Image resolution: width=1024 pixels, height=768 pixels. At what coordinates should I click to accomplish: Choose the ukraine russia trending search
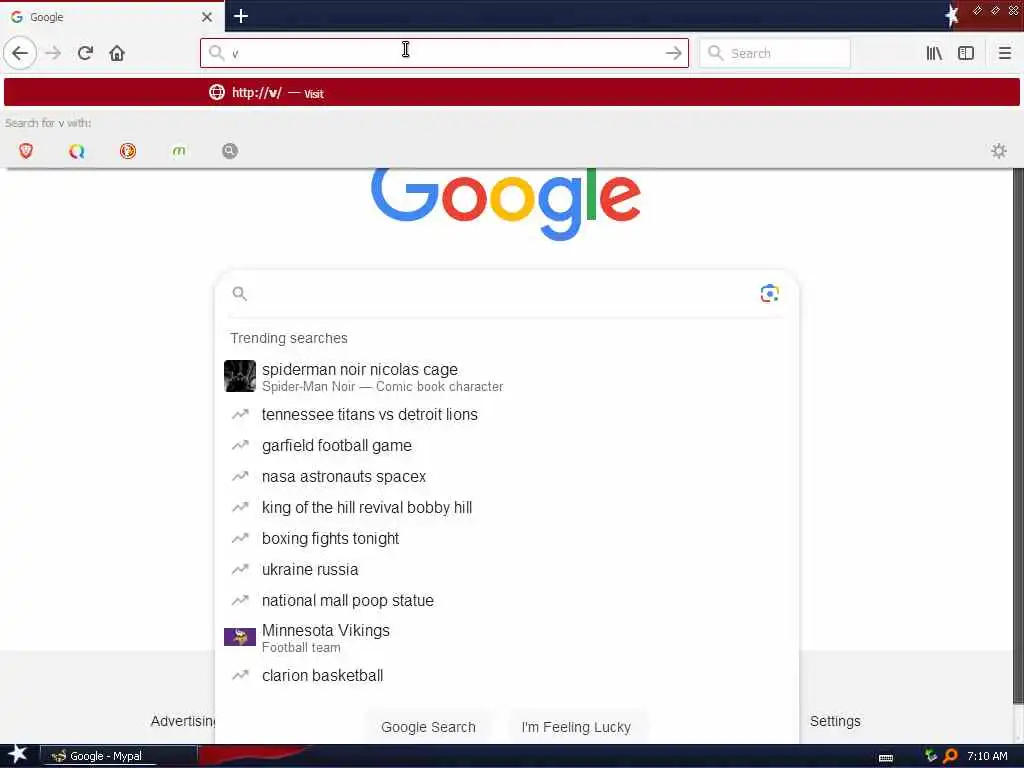[506, 569]
